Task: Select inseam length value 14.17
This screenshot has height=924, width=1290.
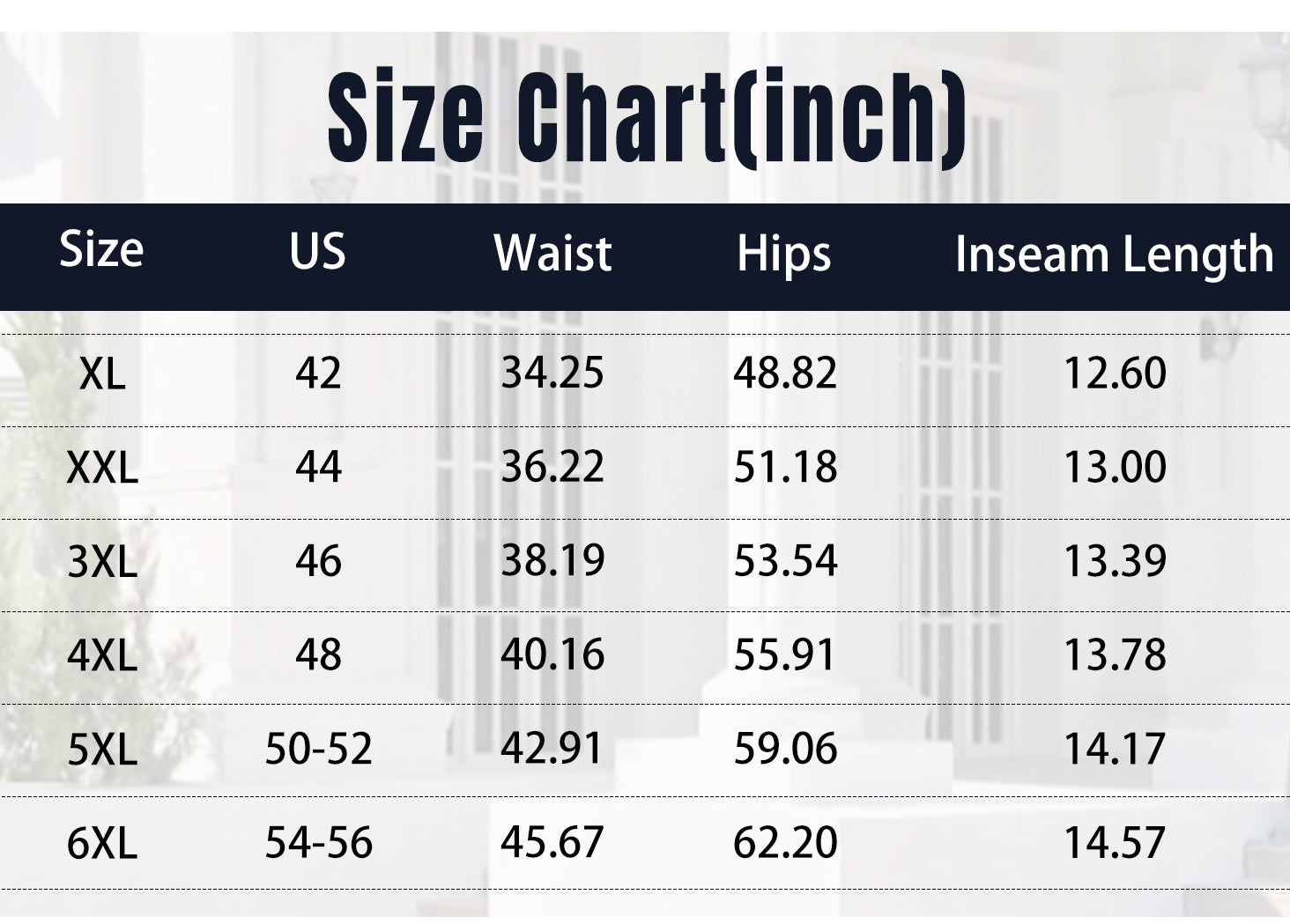Action: pos(1116,749)
